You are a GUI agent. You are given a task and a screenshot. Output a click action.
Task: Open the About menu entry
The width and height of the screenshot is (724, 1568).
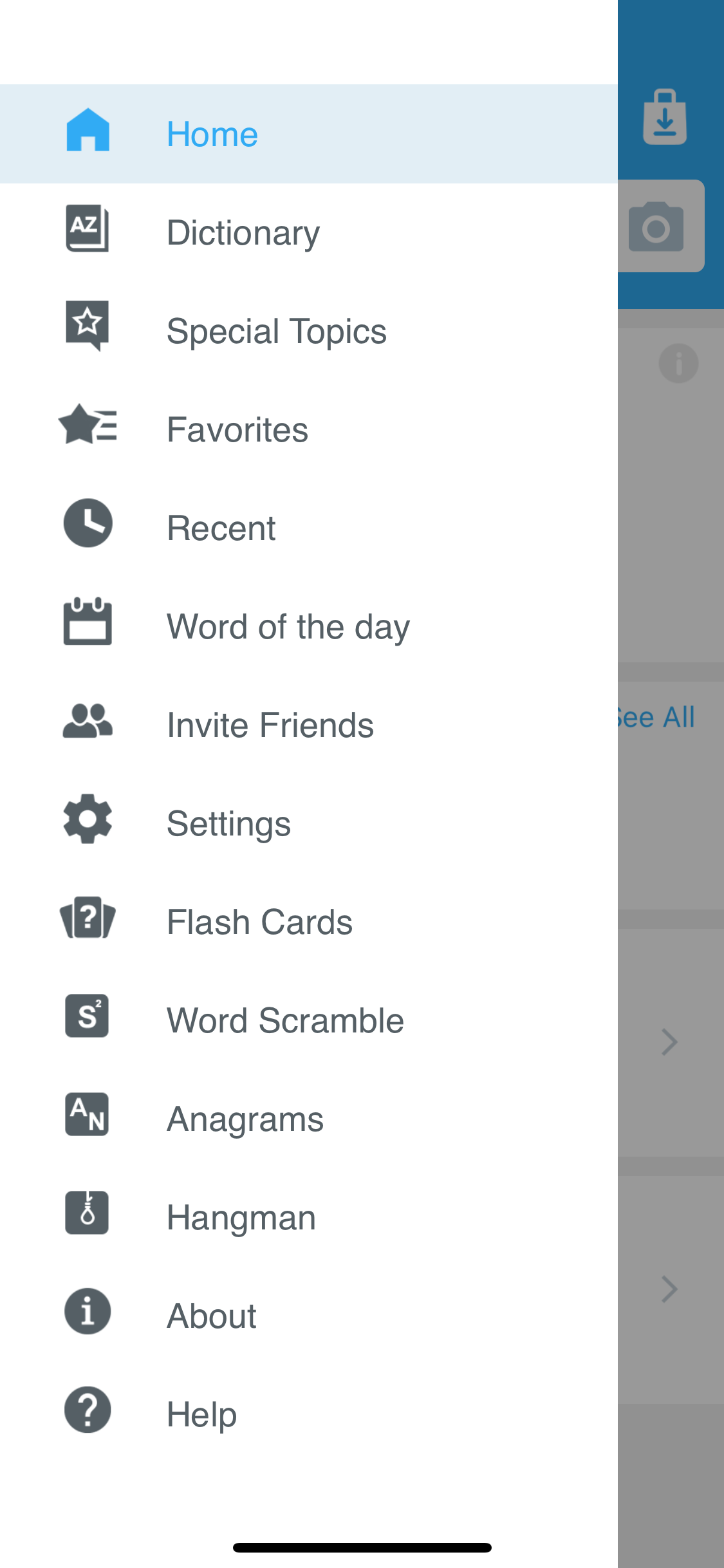click(x=211, y=1316)
